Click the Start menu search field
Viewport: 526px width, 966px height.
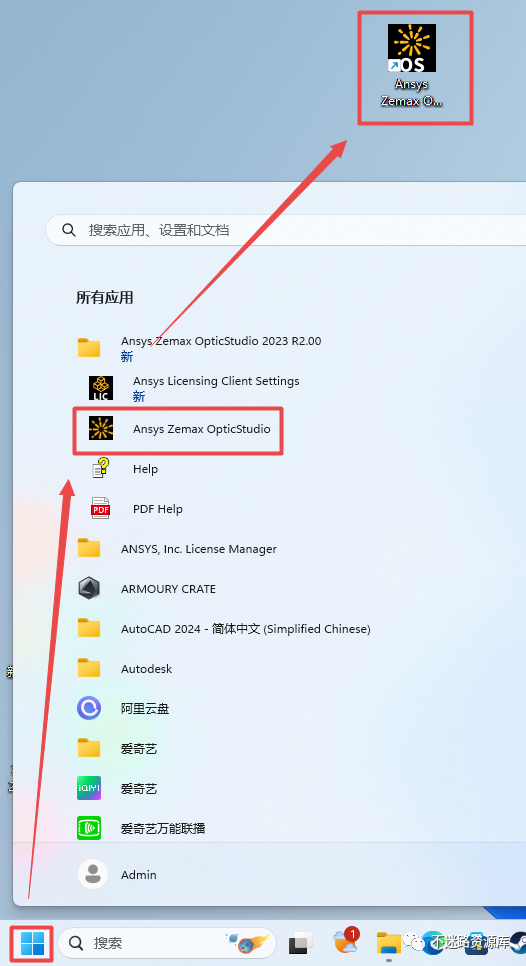286,230
